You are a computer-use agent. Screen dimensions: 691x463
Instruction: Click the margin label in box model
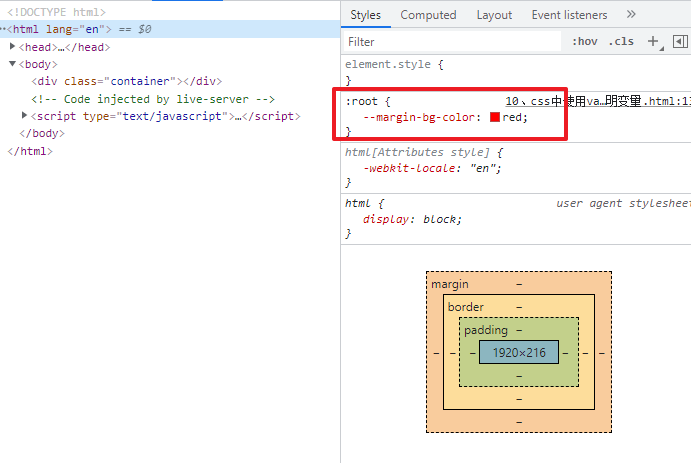(450, 284)
